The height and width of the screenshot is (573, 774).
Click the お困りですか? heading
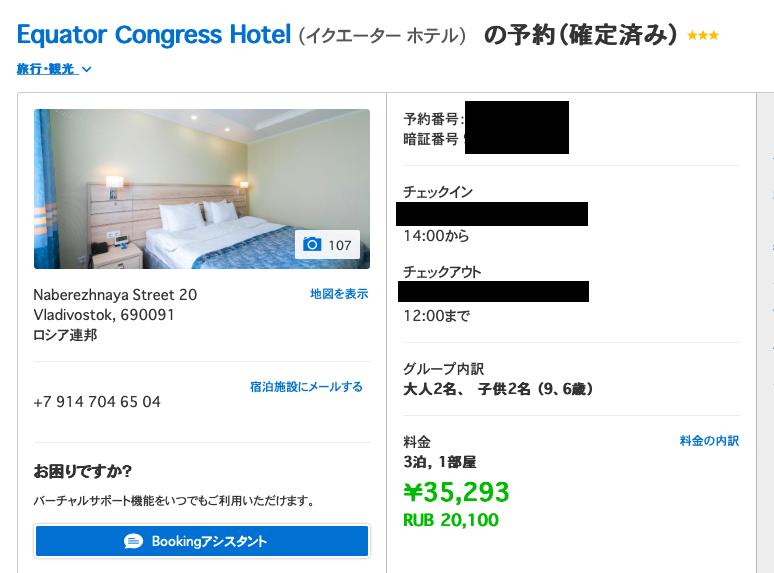(83, 470)
